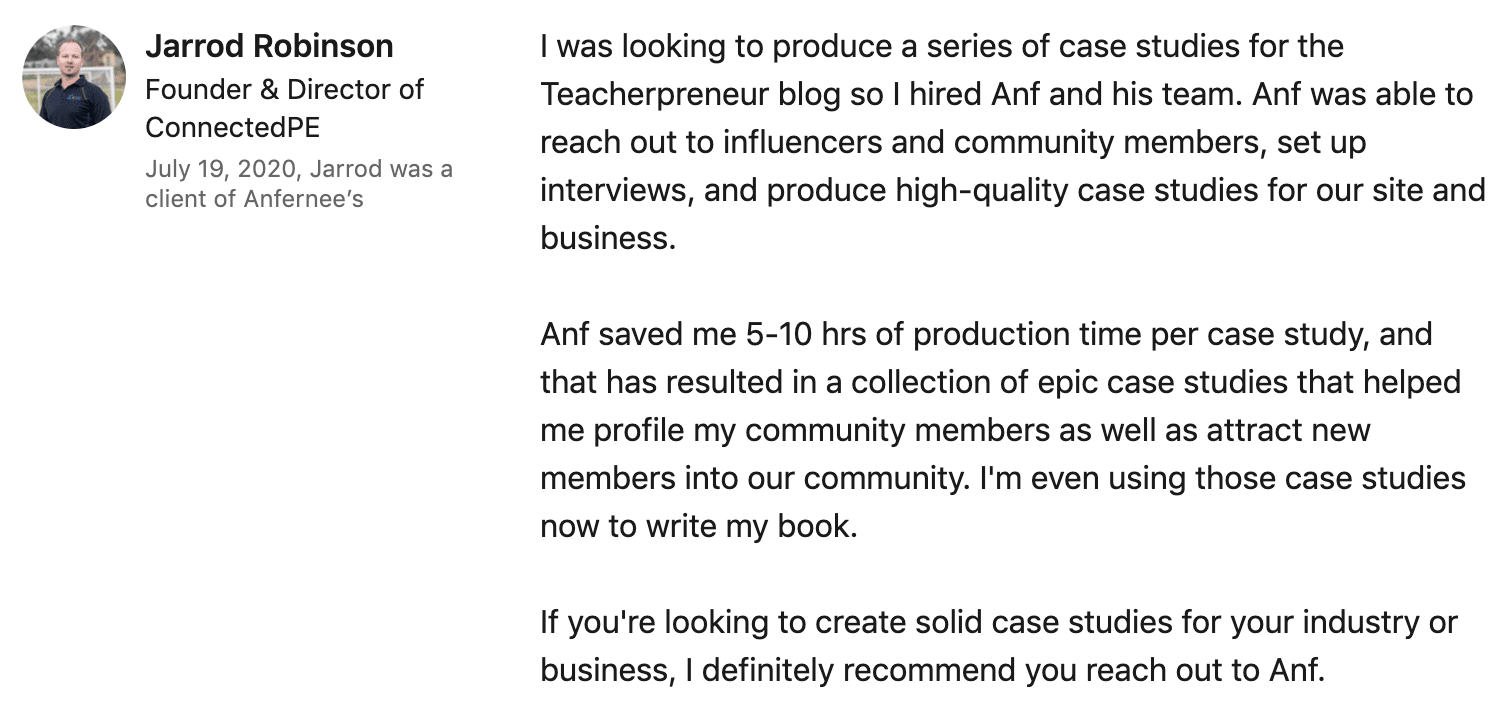1506x704 pixels.
Task: Click the line starting "that has resulted"
Action: 1000,382
